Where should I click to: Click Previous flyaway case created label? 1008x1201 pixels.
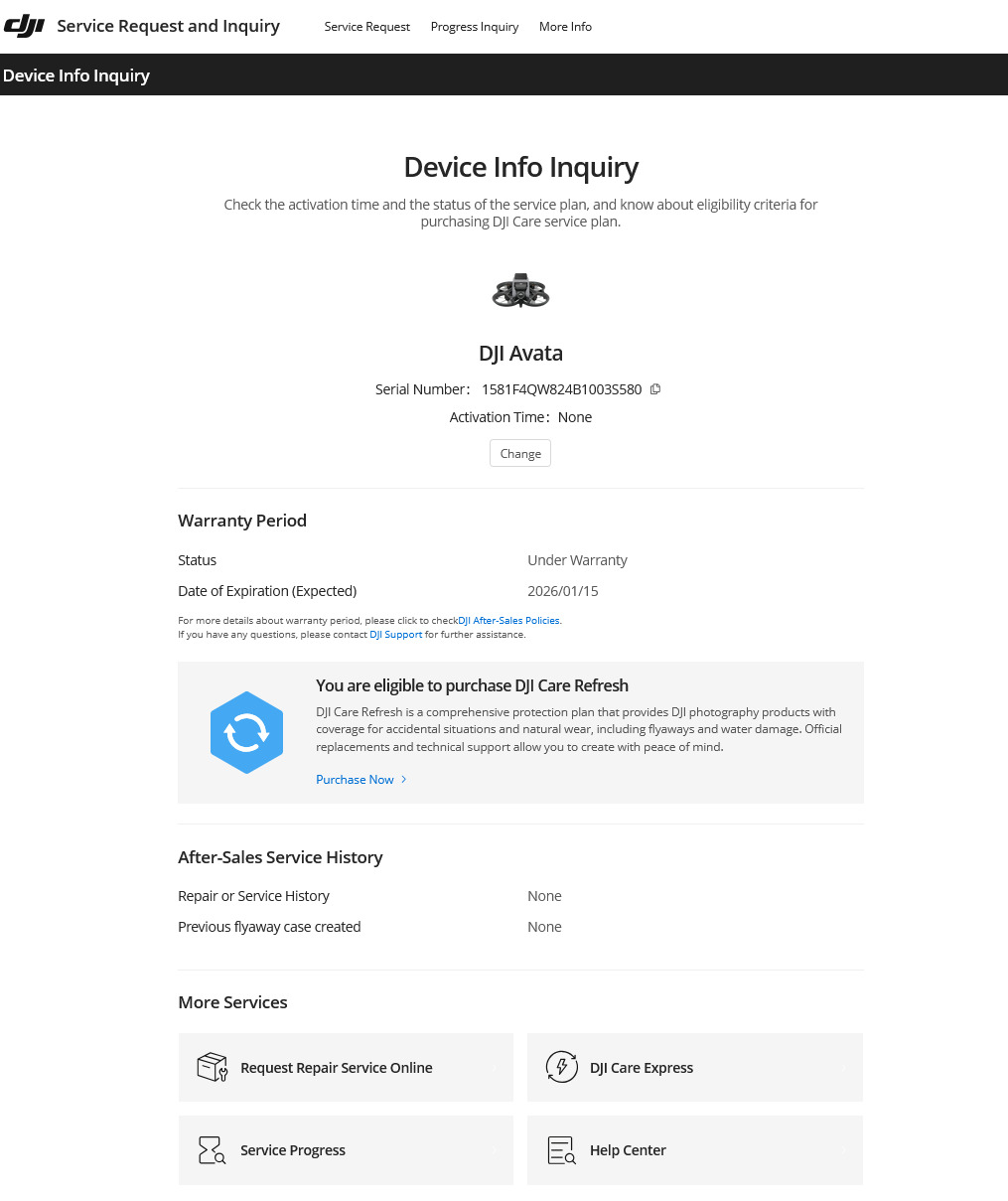pos(269,927)
